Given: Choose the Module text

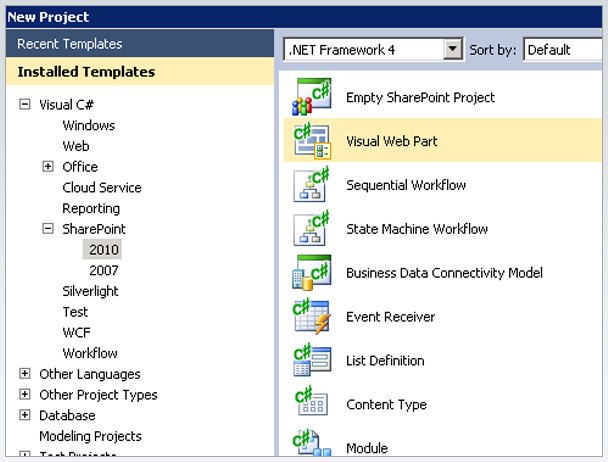Looking at the screenshot, I should click(367, 448).
